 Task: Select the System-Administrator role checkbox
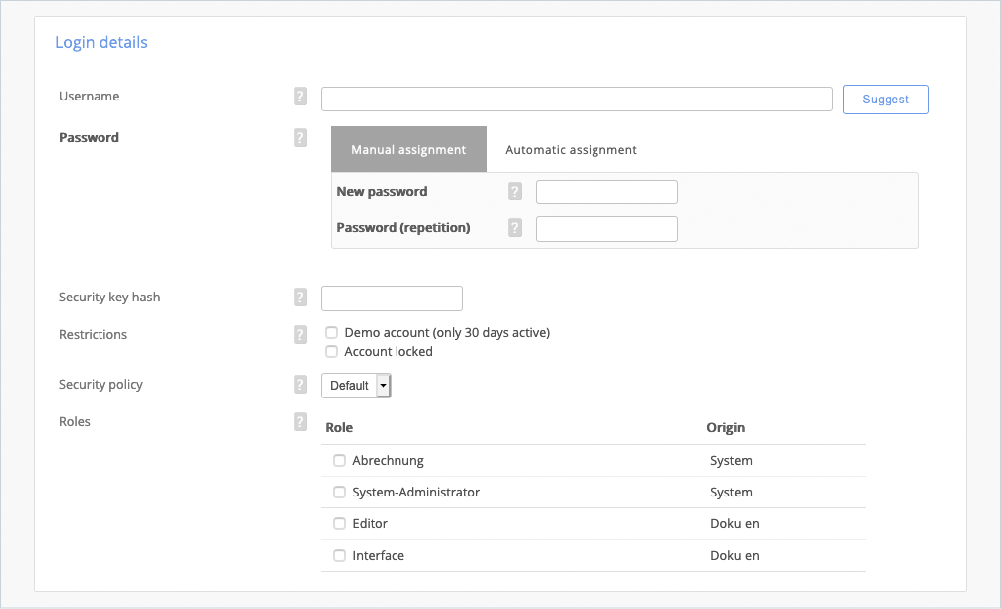coord(340,493)
